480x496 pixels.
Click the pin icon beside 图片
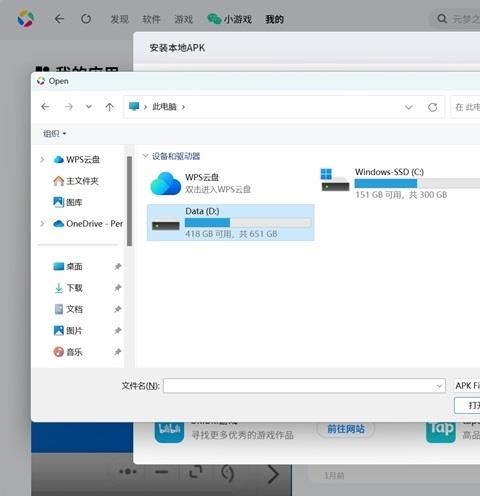(117, 331)
